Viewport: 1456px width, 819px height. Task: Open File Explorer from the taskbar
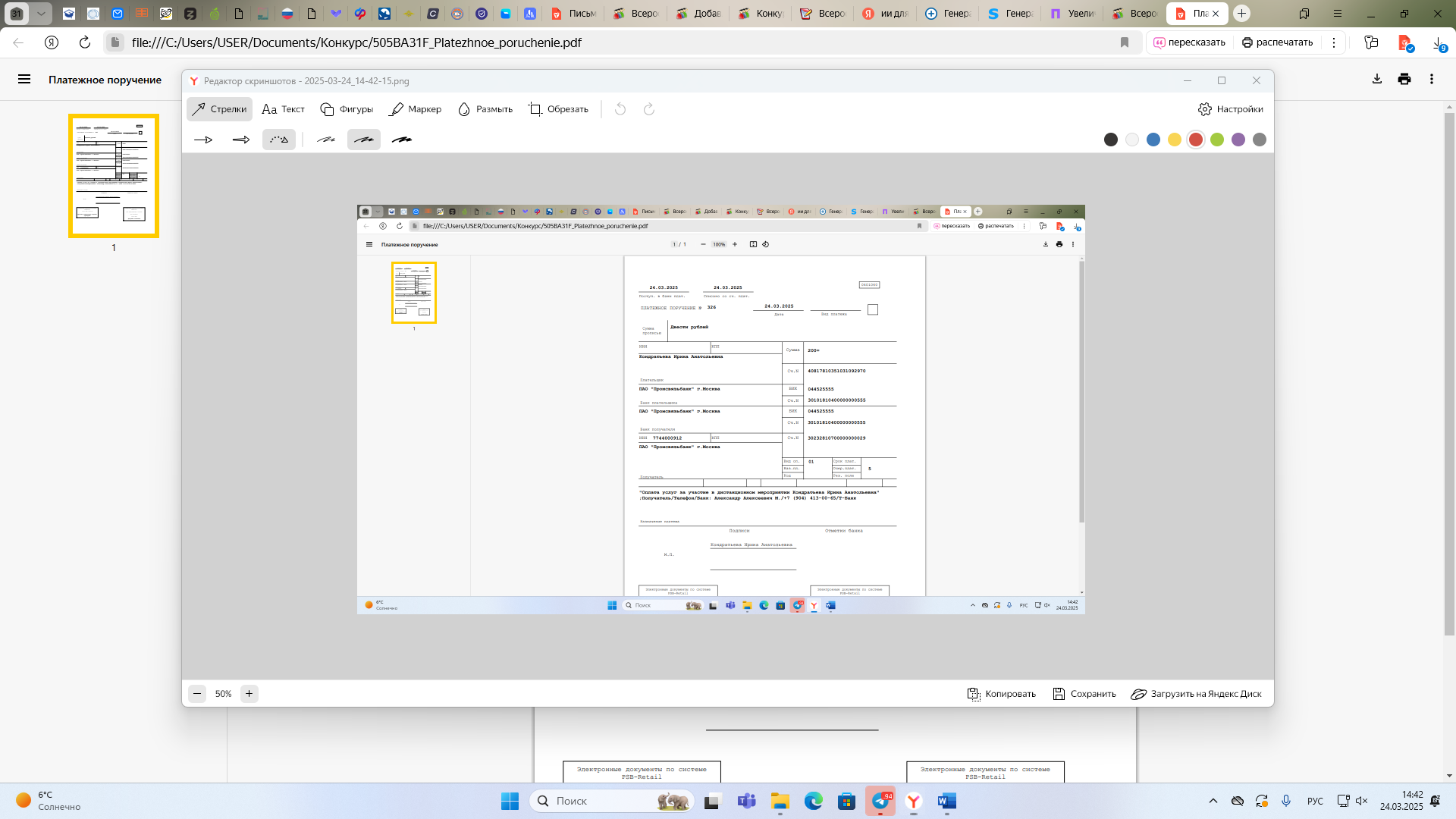pos(780,801)
